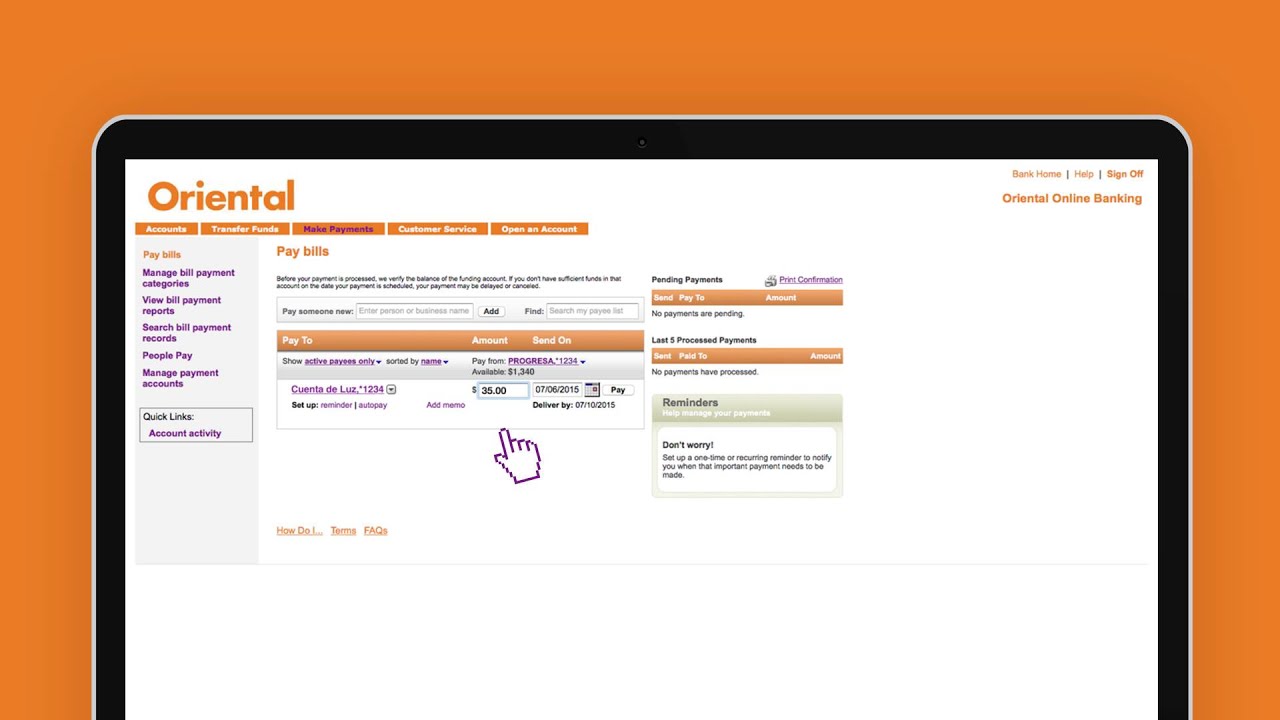This screenshot has width=1280, height=720.
Task: Open the How Do I... link
Action: tap(299, 531)
